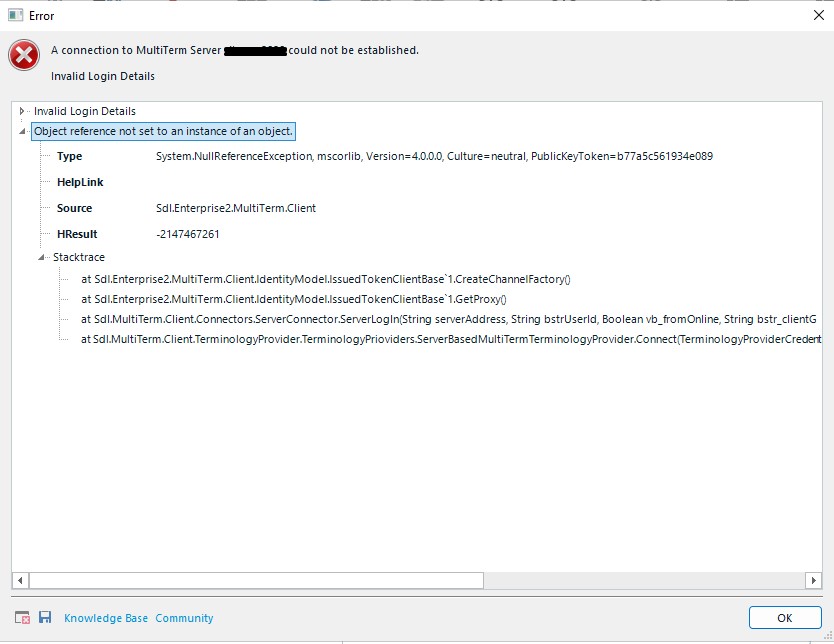834x644 pixels.
Task: Click the window-with-red-X icon at bottom left
Action: (x=23, y=618)
